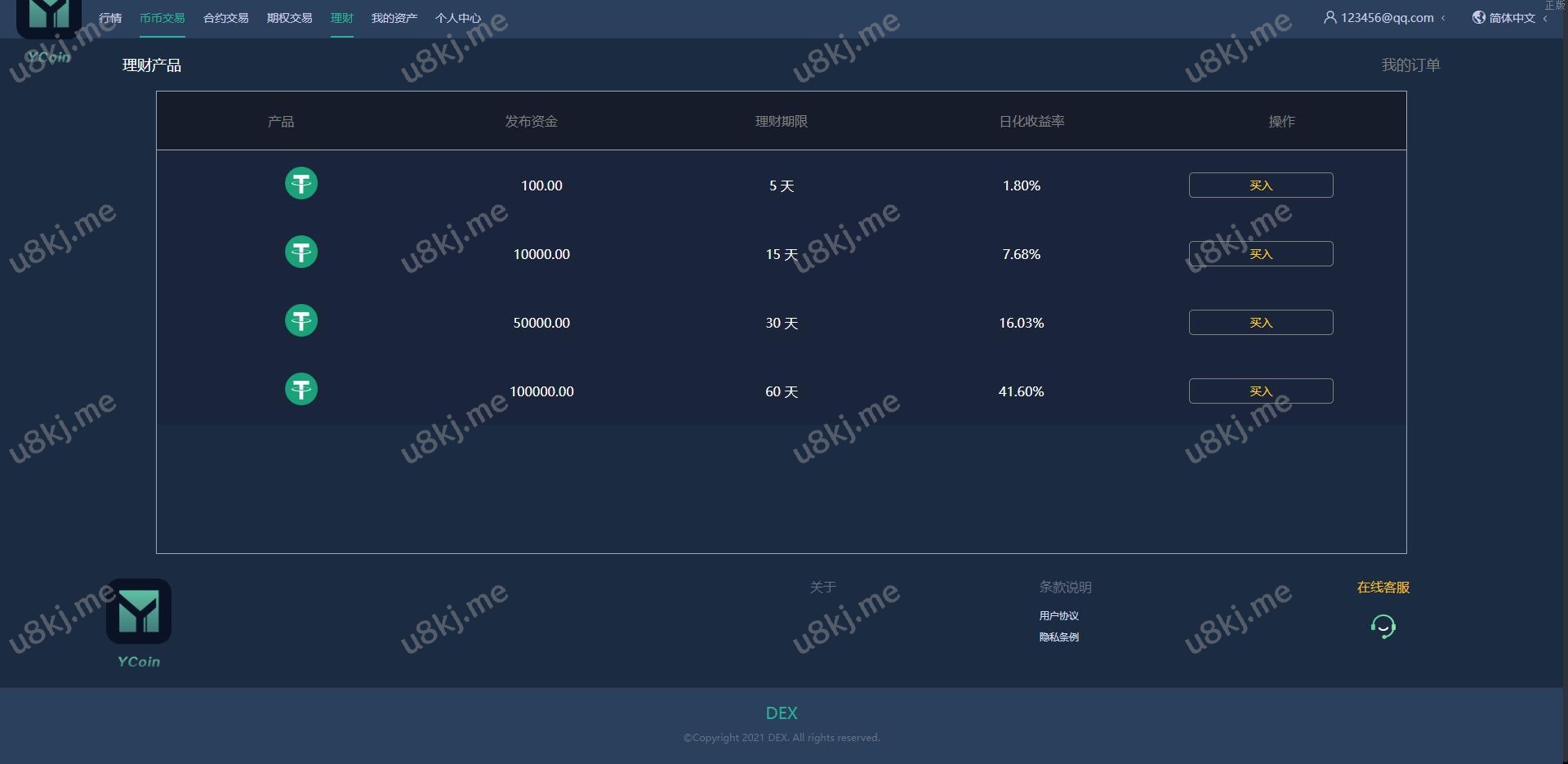
Task: Click the YCoin logo in the footer
Action: pos(139,612)
